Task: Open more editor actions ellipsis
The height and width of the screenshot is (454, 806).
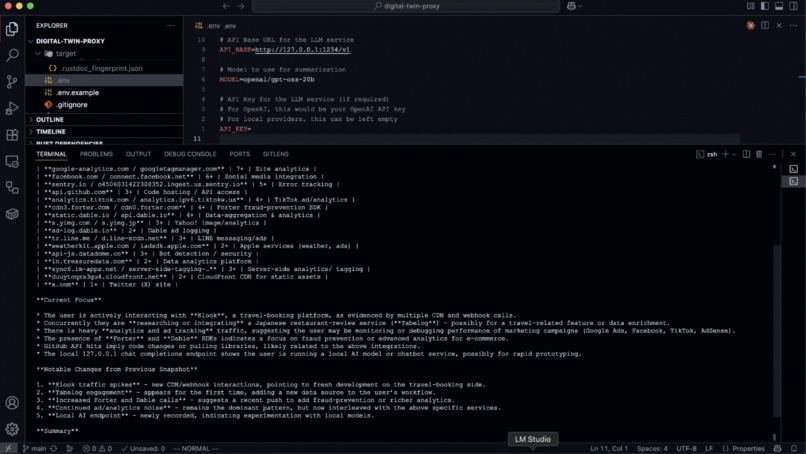Action: coord(793,25)
